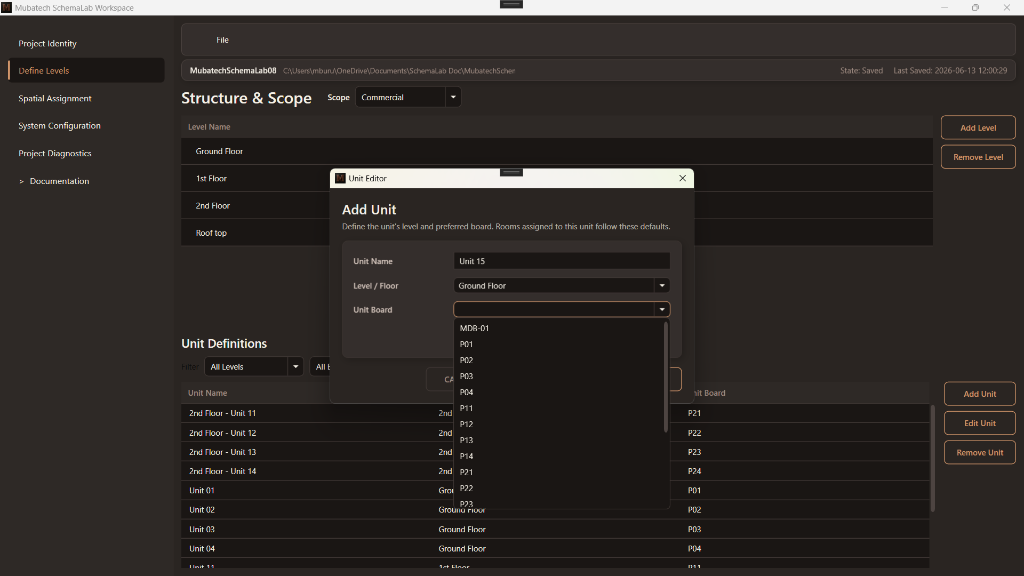Select the Unit 02 row
This screenshot has width=1024, height=576.
[x=555, y=510]
